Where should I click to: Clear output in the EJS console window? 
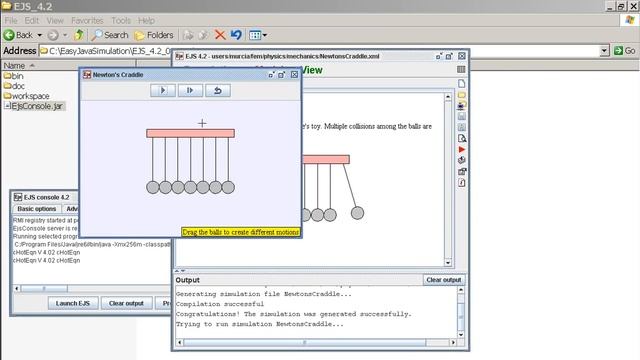tap(127, 303)
